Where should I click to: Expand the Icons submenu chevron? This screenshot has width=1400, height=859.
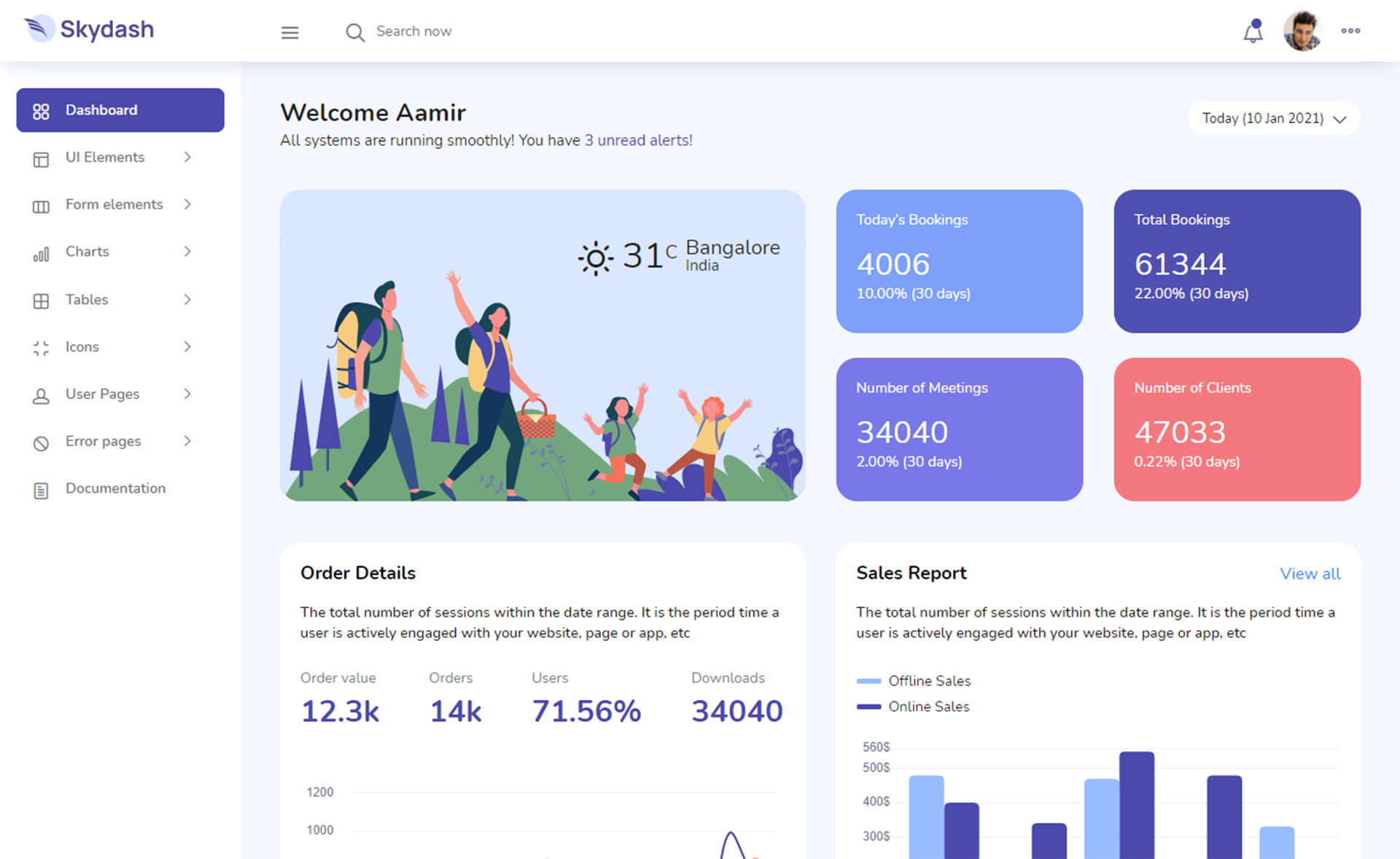pyautogui.click(x=187, y=346)
